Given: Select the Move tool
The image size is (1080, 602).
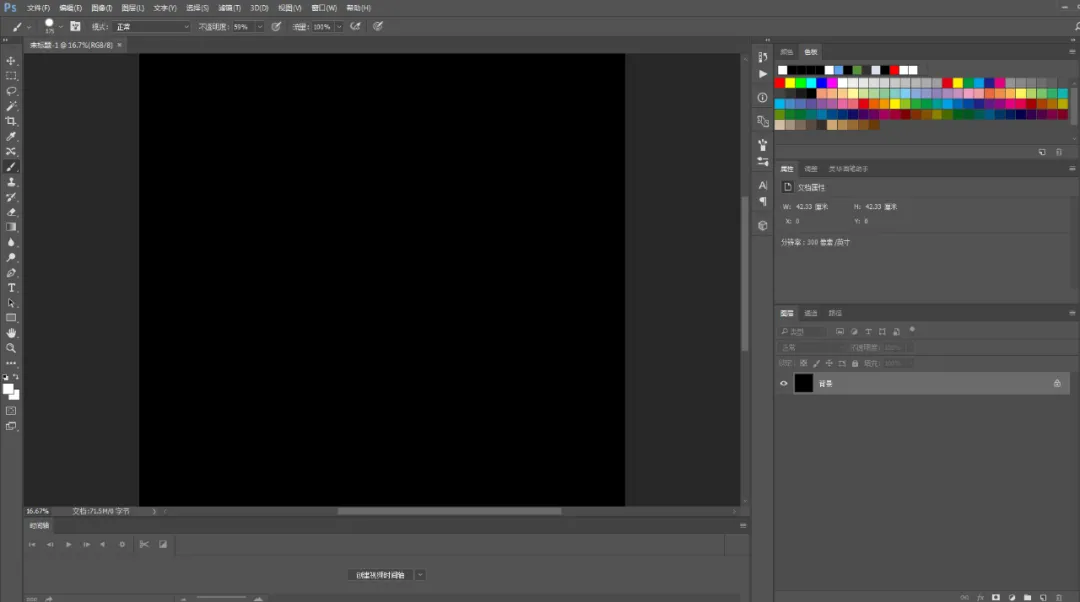Looking at the screenshot, I should point(11,61).
